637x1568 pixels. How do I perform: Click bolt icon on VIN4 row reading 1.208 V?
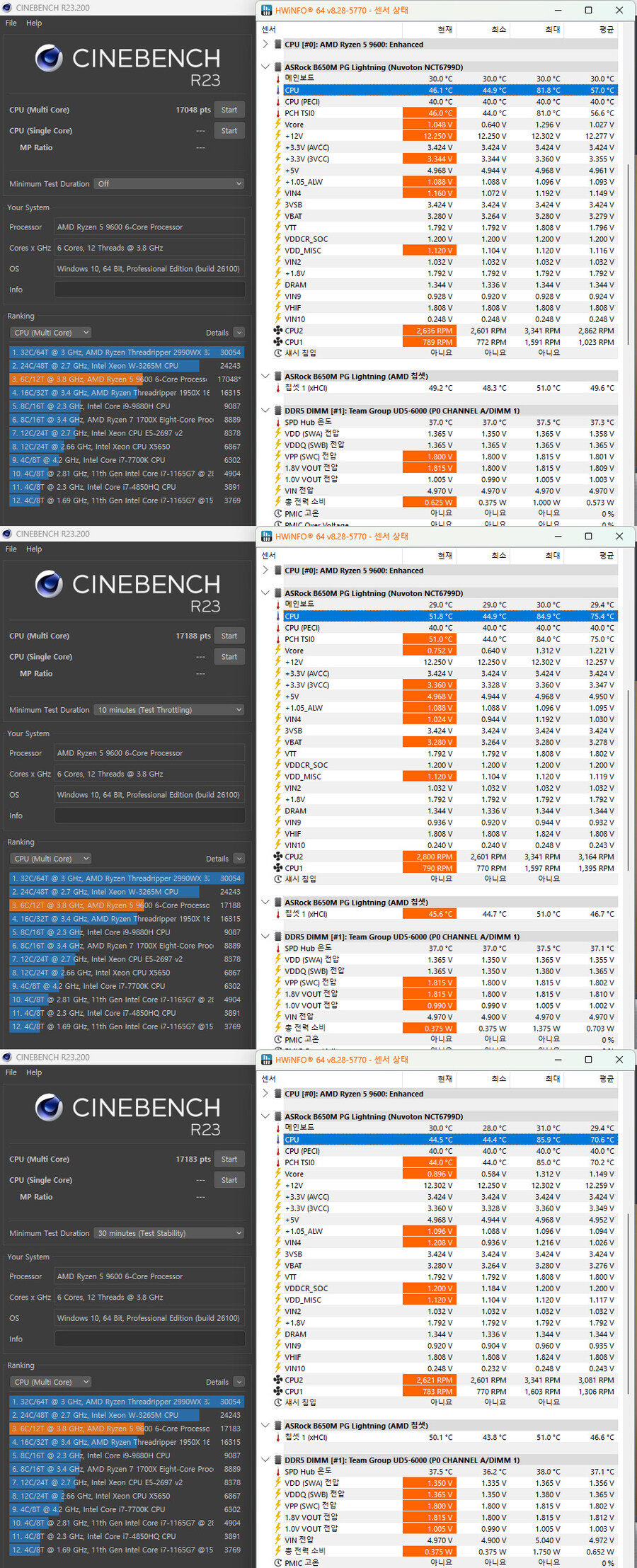(278, 1242)
